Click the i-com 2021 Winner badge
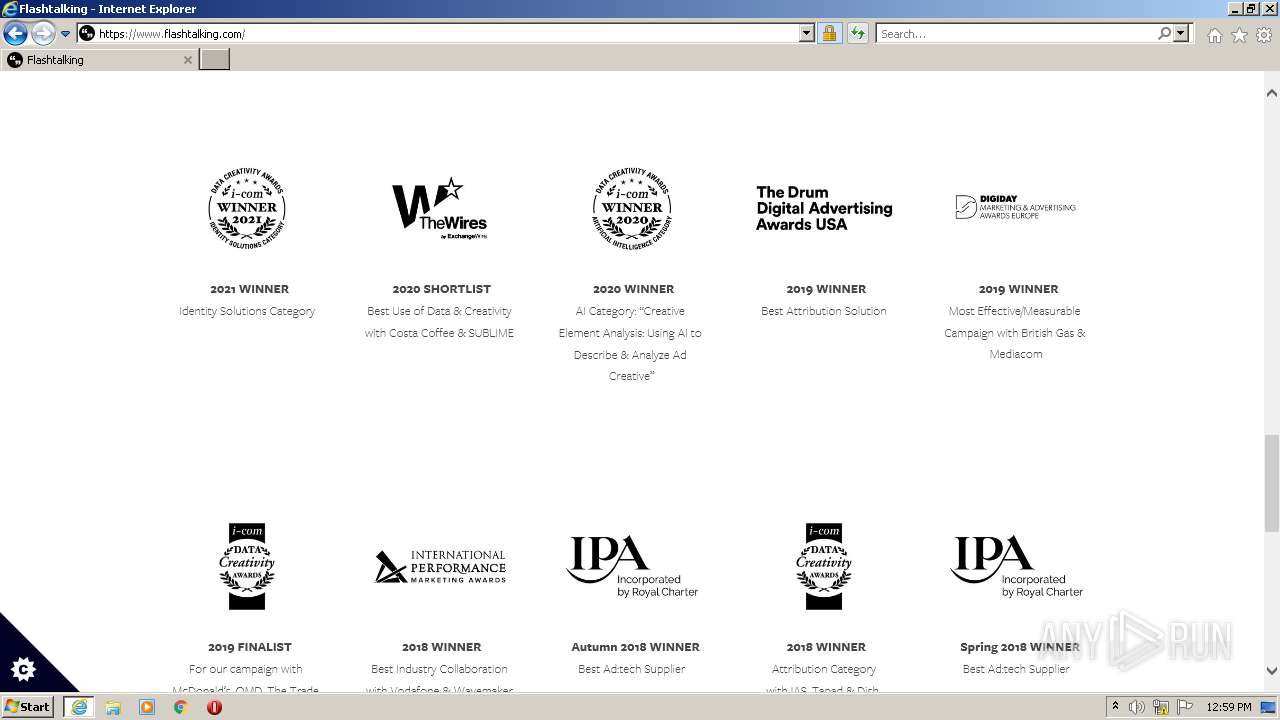Image resolution: width=1280 pixels, height=720 pixels. [247, 209]
